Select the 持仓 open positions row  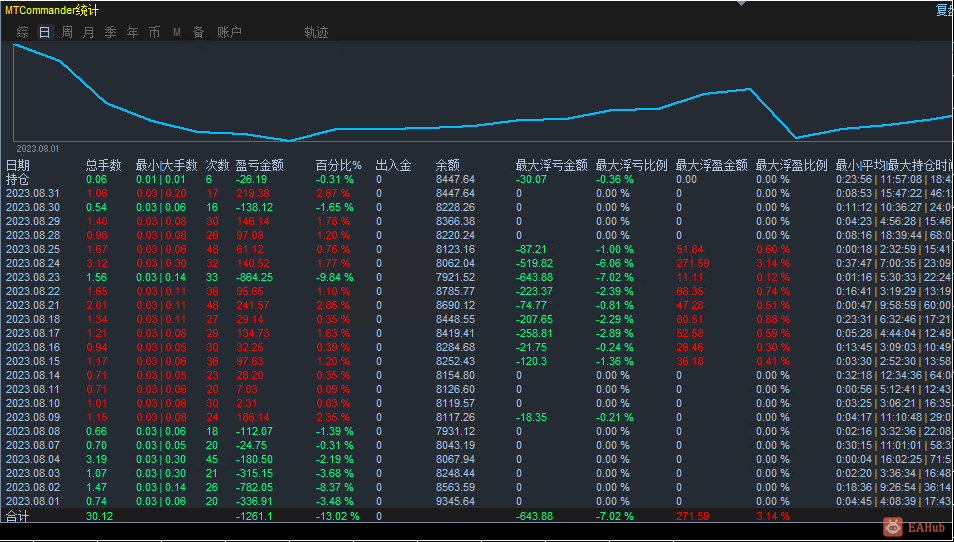coord(477,179)
